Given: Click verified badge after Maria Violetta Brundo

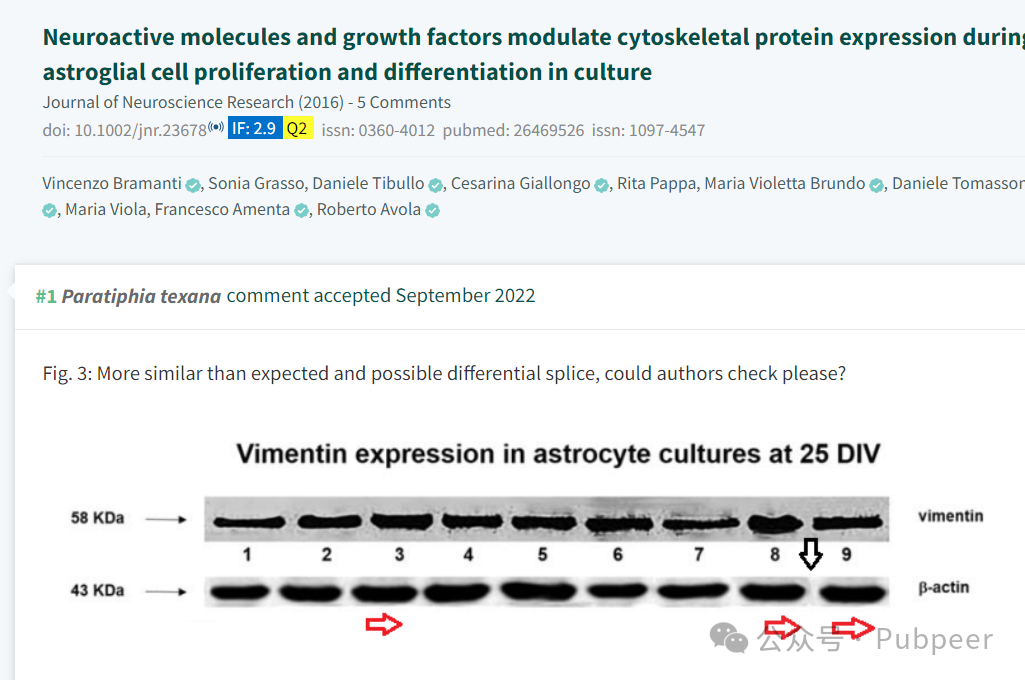Looking at the screenshot, I should pyautogui.click(x=877, y=186).
